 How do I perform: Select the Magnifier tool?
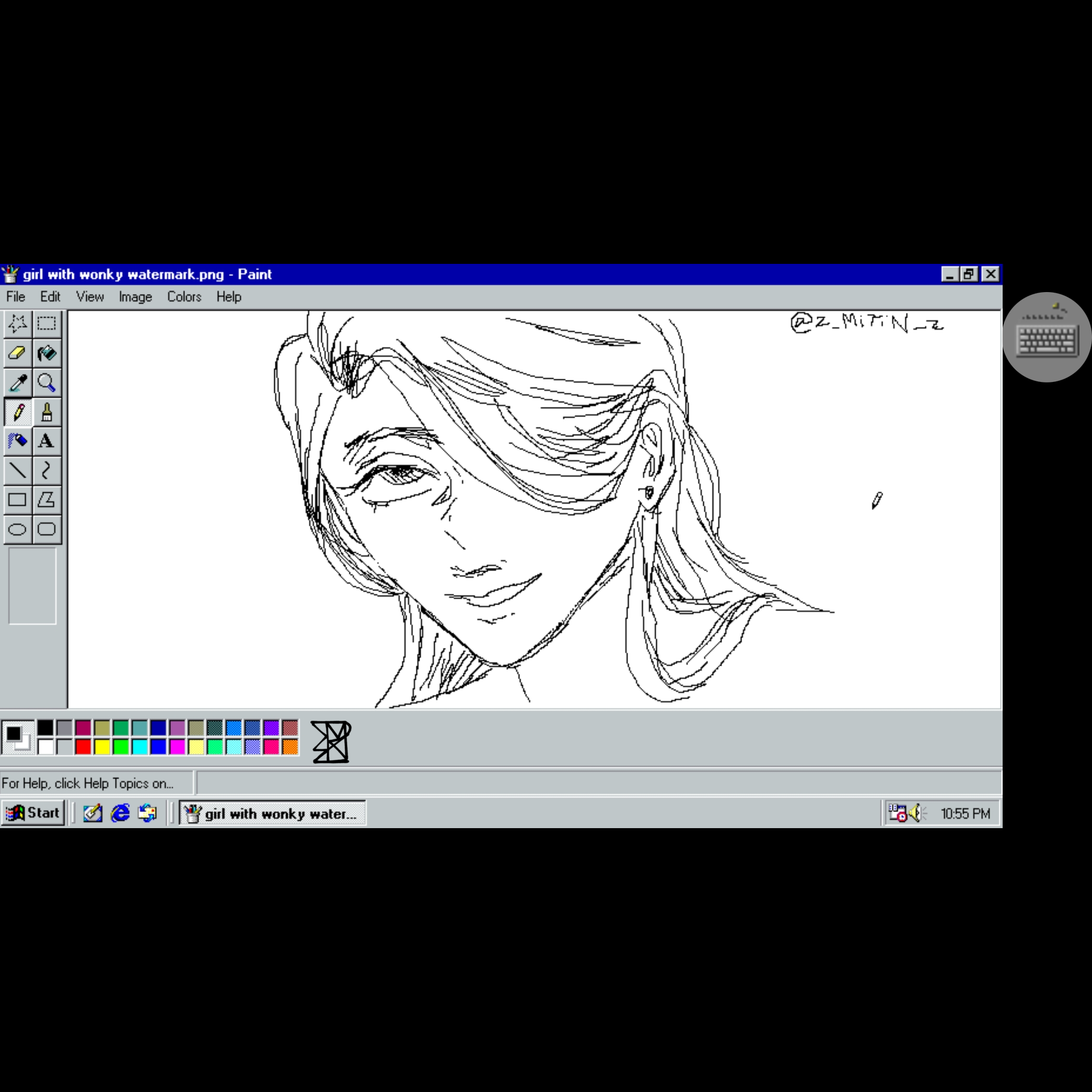(47, 382)
